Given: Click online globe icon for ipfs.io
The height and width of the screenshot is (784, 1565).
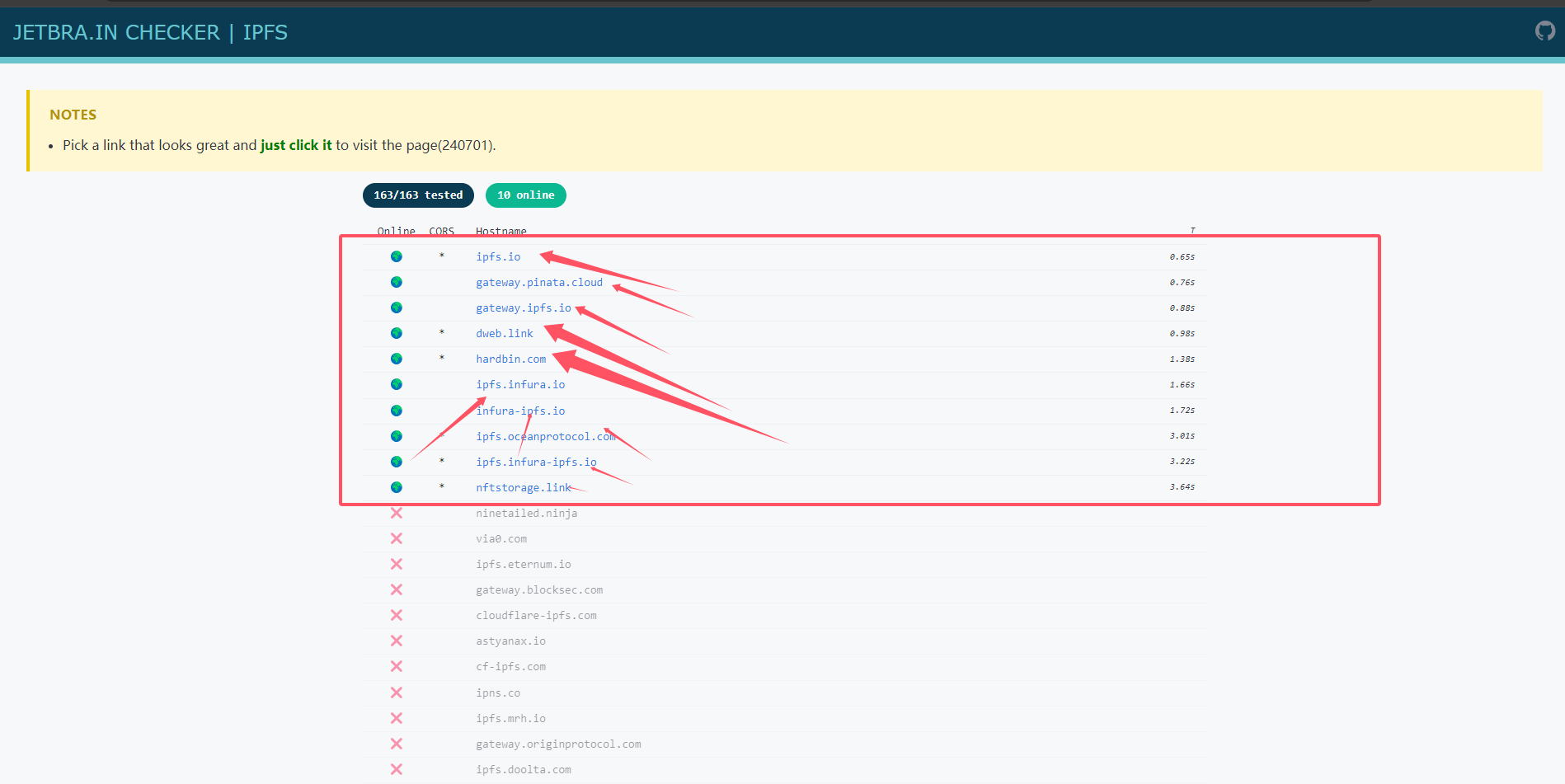Looking at the screenshot, I should (397, 256).
